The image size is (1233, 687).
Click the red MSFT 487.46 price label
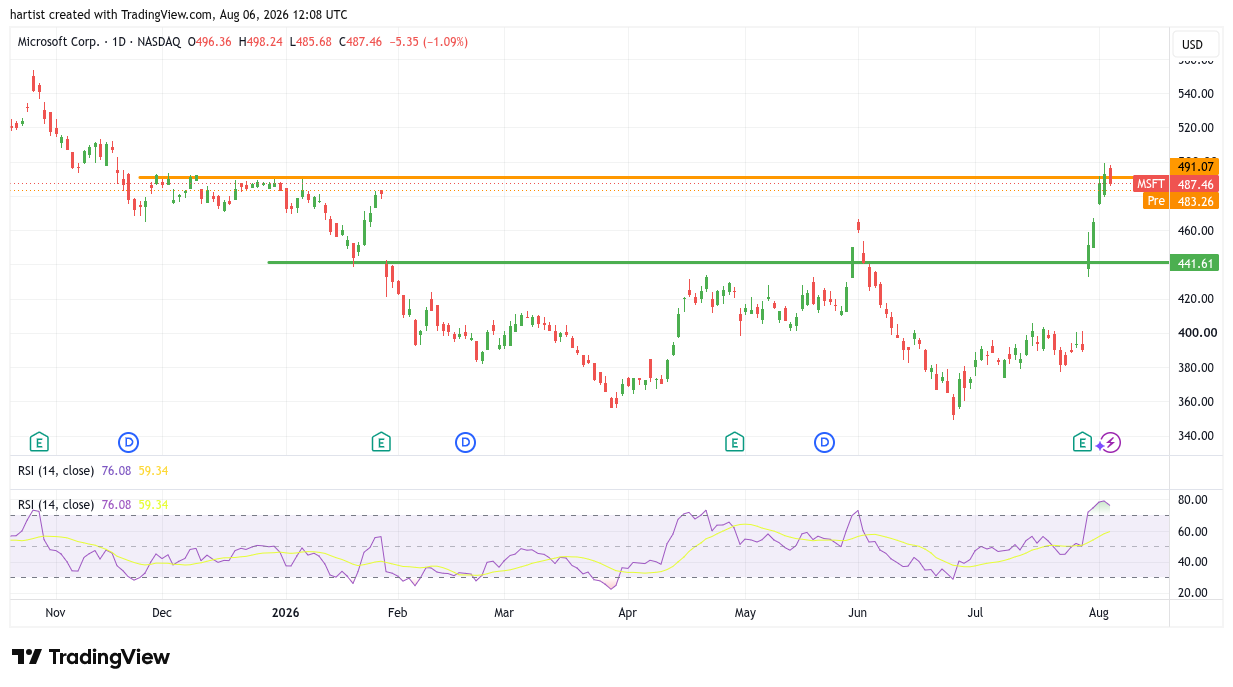pyautogui.click(x=1176, y=184)
